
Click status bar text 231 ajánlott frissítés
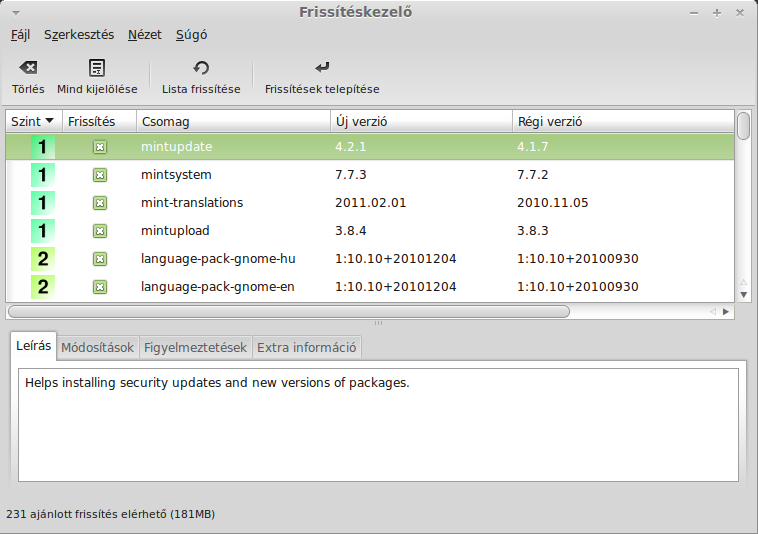[110, 514]
